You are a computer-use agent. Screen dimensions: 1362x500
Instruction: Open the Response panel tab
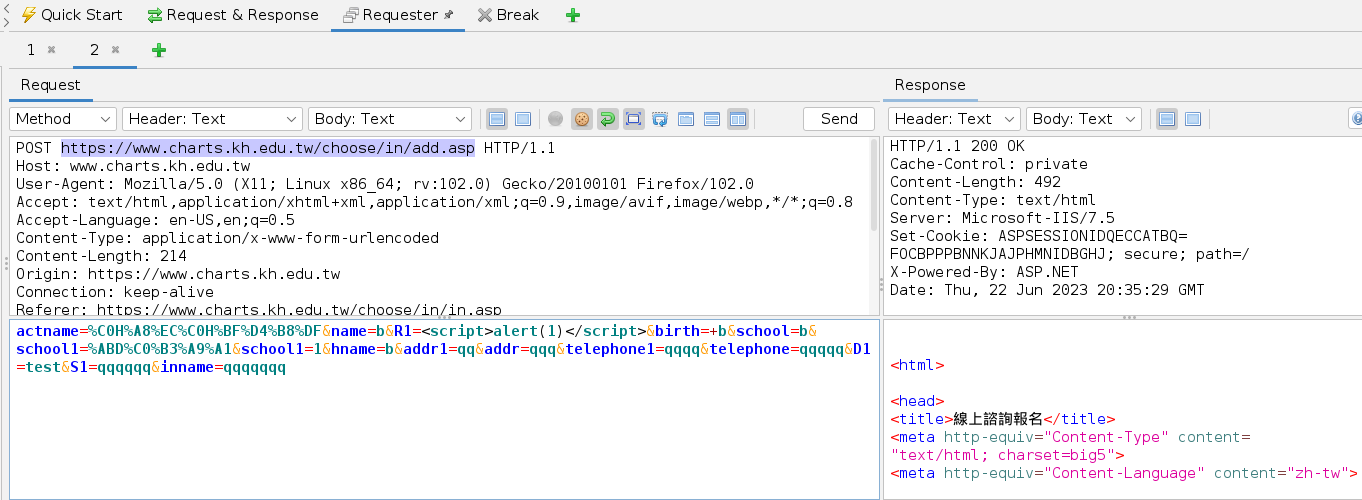click(930, 85)
